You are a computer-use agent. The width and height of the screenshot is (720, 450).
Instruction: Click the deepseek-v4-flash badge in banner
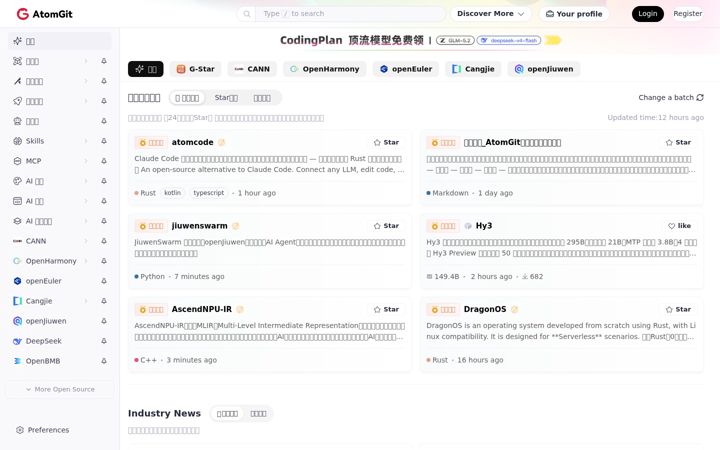tap(509, 40)
